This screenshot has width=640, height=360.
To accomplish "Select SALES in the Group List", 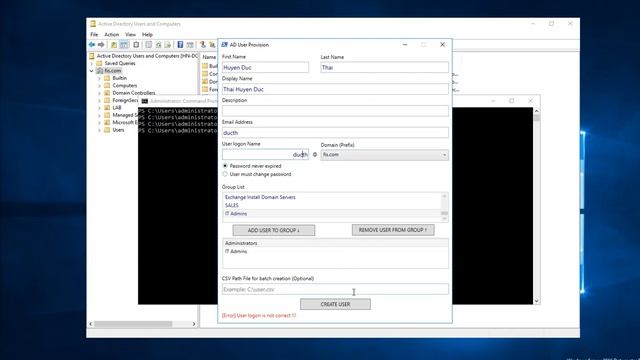I will click(332, 205).
